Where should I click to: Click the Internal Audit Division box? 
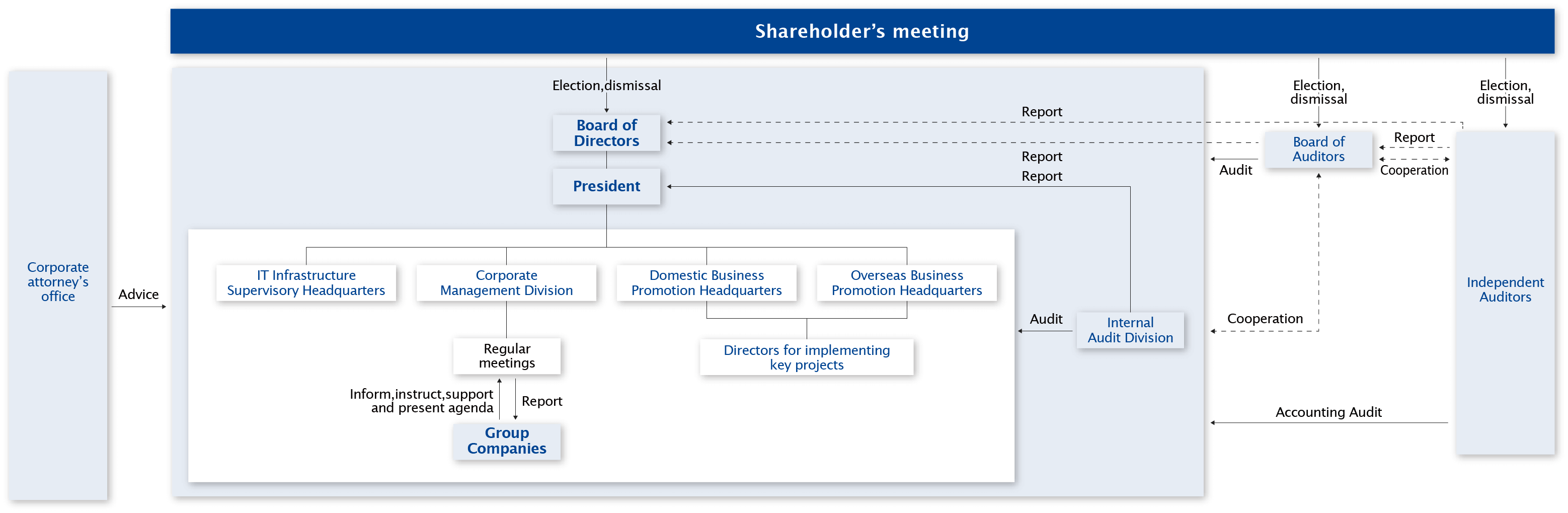point(1130,330)
